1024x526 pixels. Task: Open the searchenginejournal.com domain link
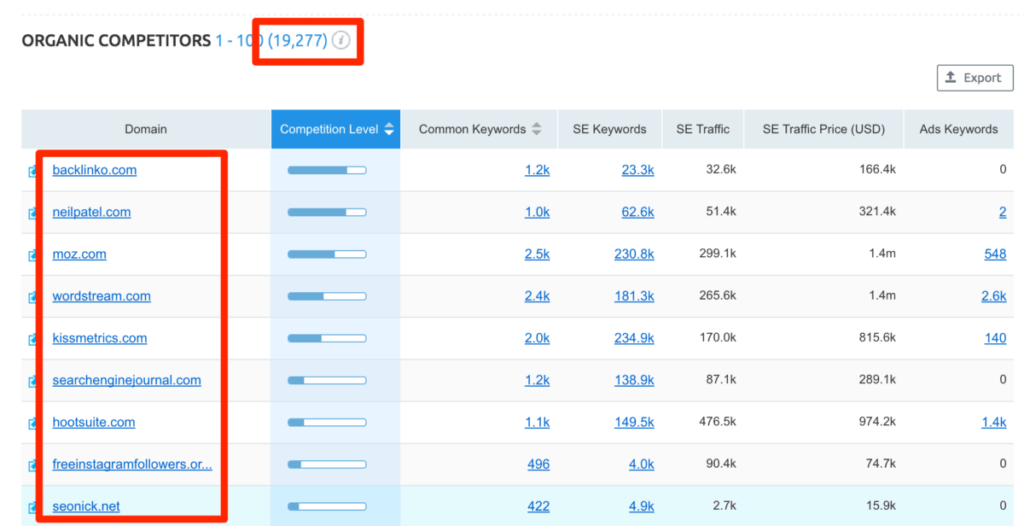pos(127,380)
